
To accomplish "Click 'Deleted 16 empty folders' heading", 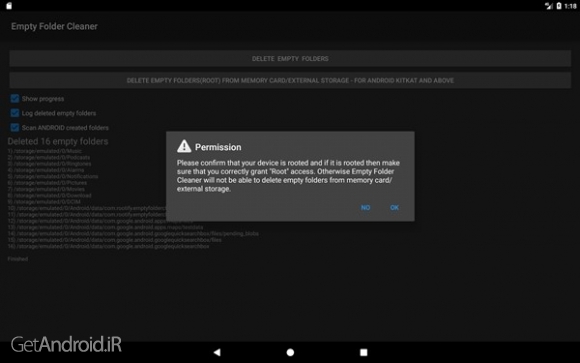I will 58,141.
